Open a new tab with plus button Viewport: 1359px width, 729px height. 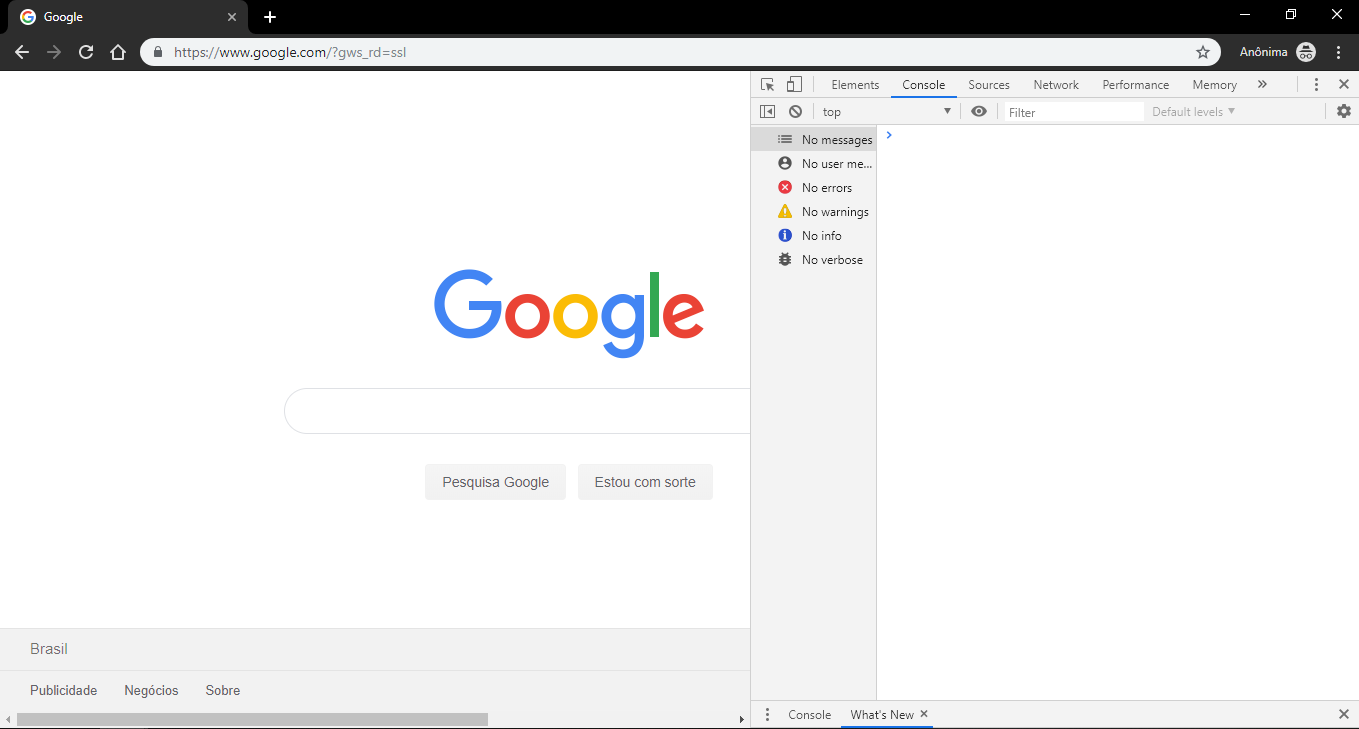[x=270, y=17]
